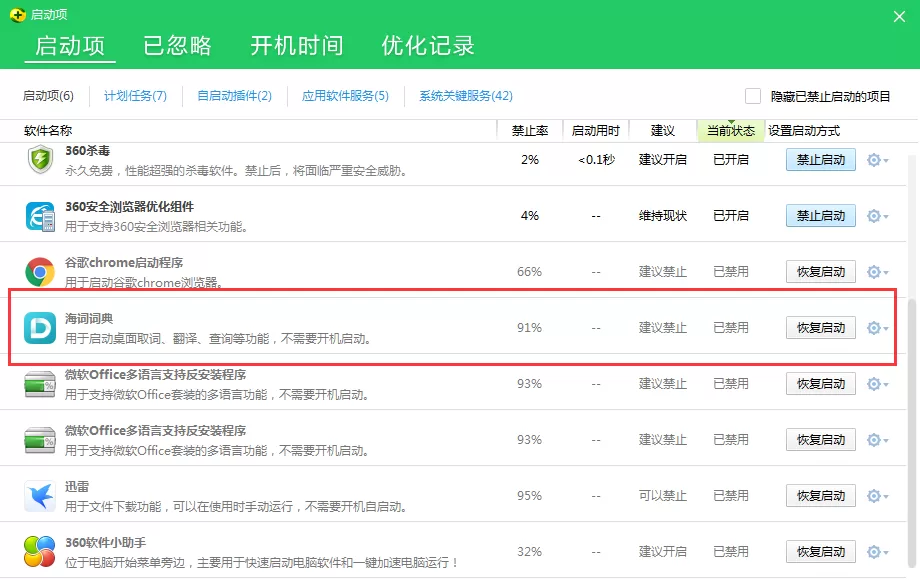Click 建议开启 suggestion for 360软件小助手
This screenshot has width=920, height=580.
click(662, 552)
